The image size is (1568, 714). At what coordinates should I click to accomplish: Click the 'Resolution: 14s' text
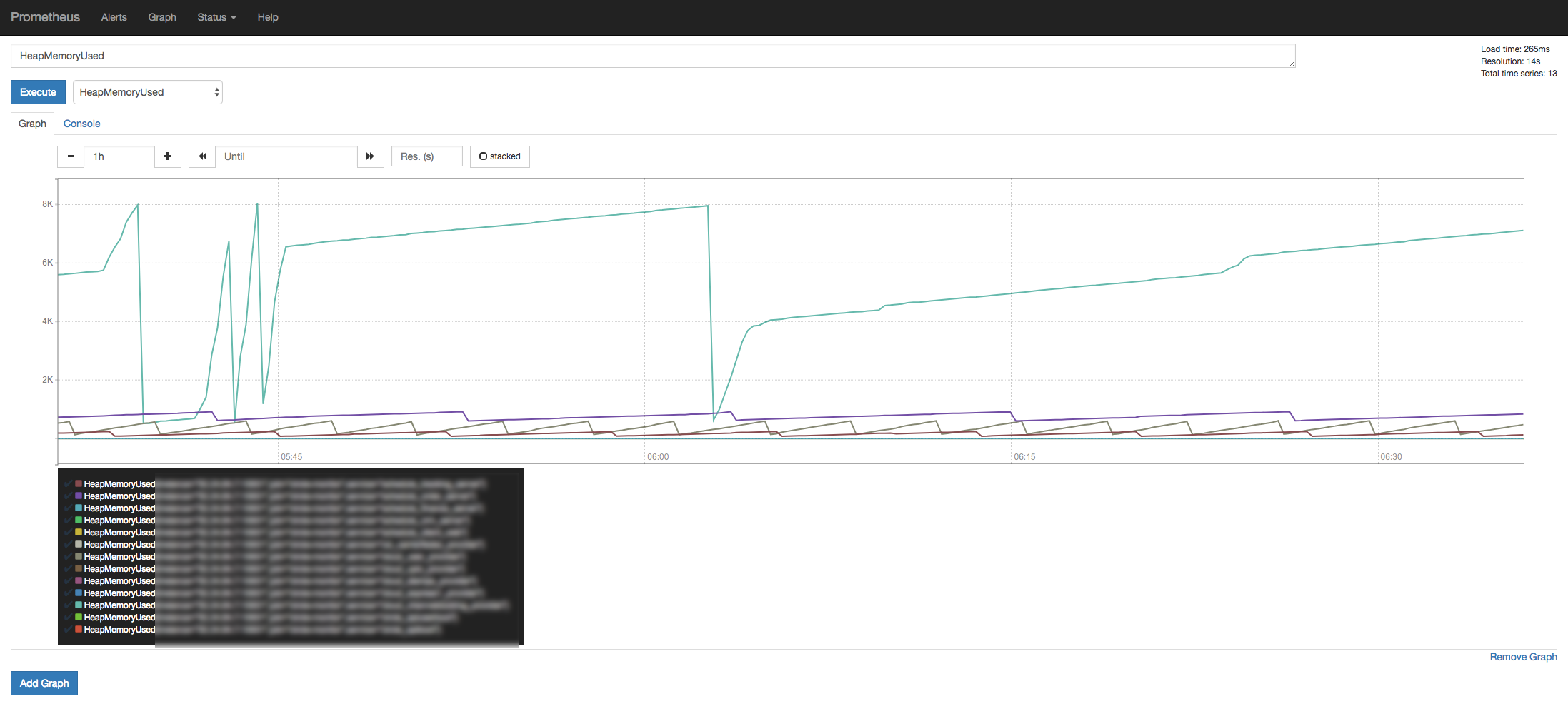click(x=1510, y=61)
